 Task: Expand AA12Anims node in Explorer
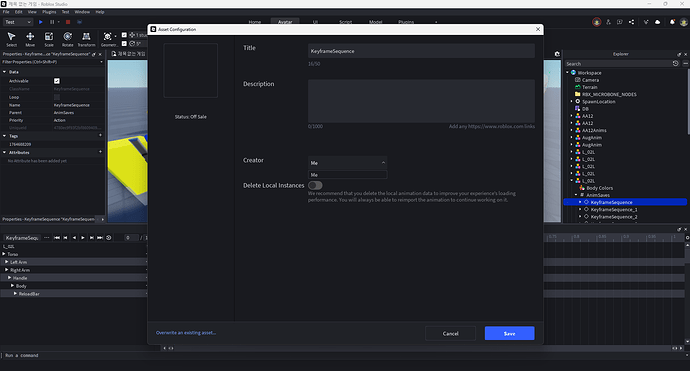(572, 130)
